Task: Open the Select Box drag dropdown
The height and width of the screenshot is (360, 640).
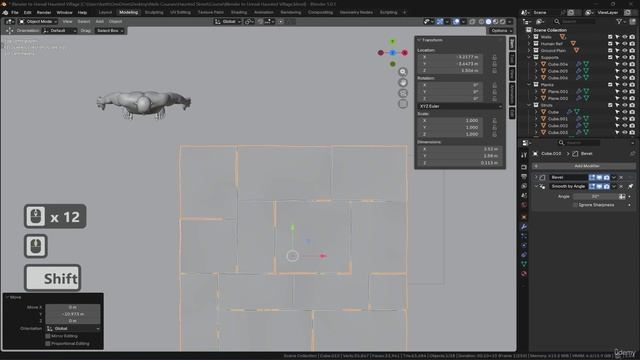Action: pos(110,31)
